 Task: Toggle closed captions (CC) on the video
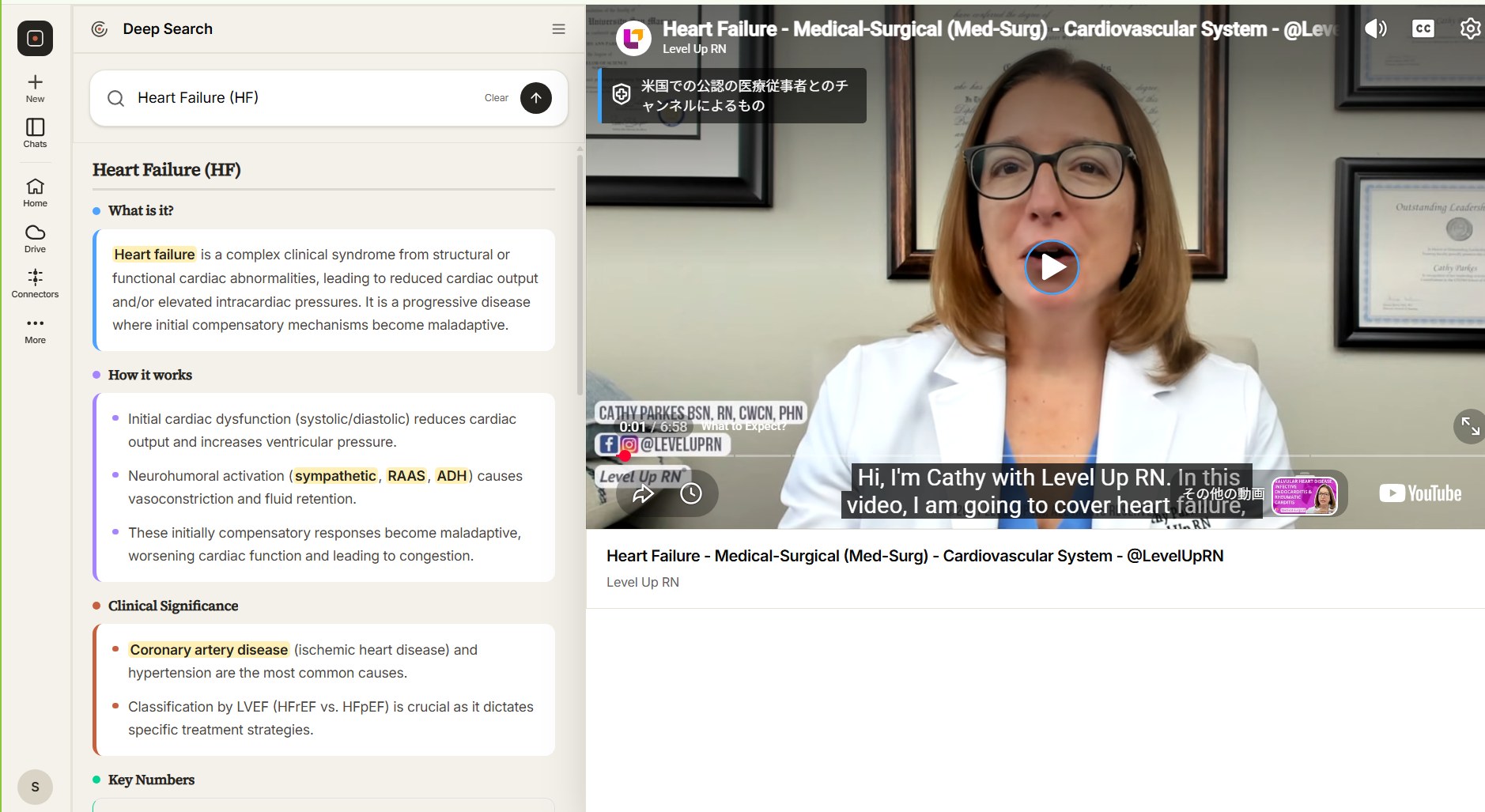coord(1423,29)
